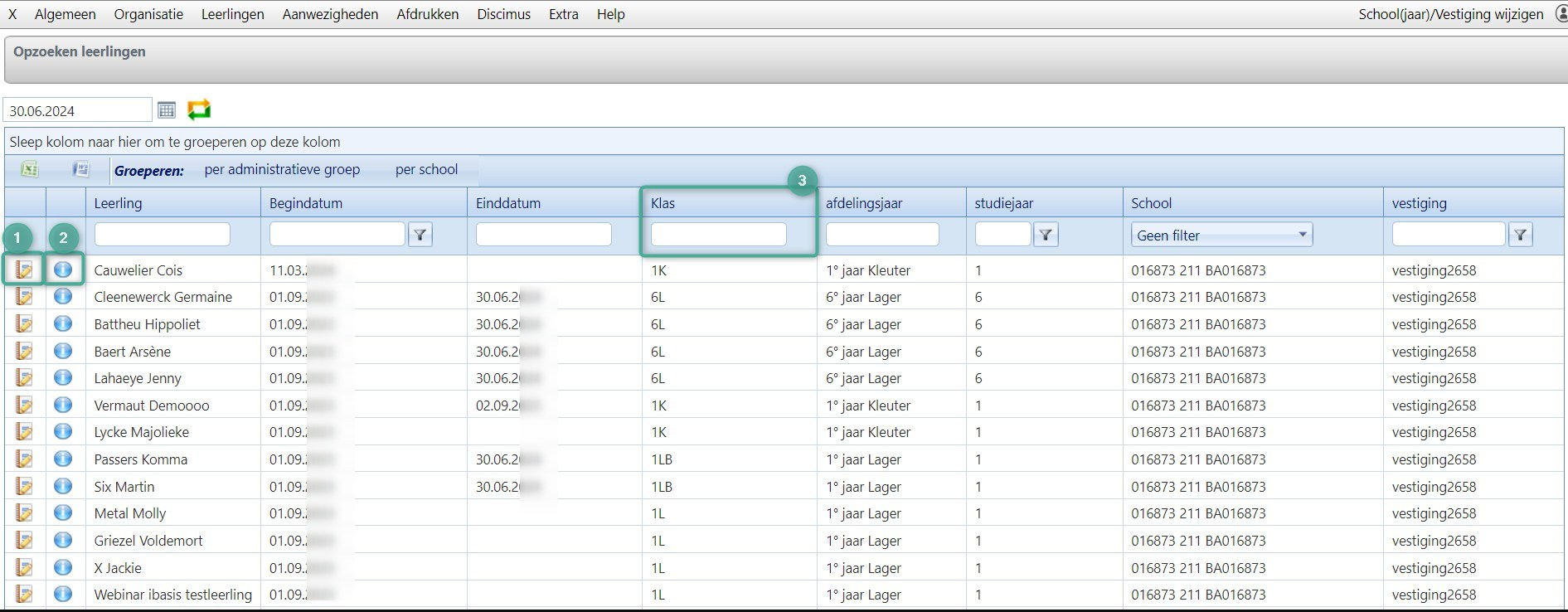Export the list to Excel
The height and width of the screenshot is (612, 1568).
pos(30,169)
